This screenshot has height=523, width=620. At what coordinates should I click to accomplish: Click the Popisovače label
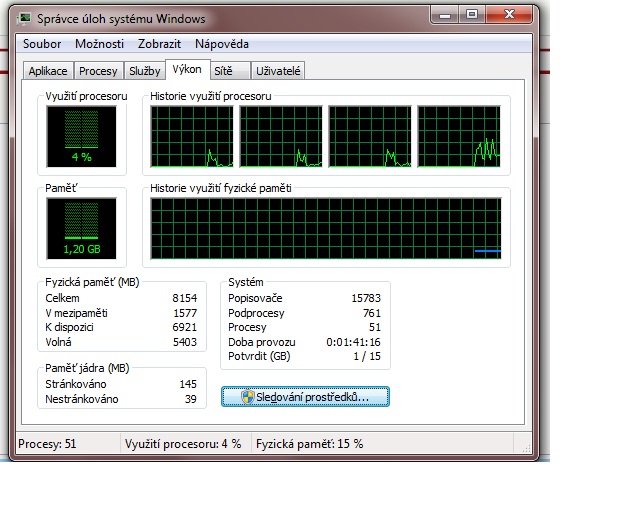(x=255, y=298)
